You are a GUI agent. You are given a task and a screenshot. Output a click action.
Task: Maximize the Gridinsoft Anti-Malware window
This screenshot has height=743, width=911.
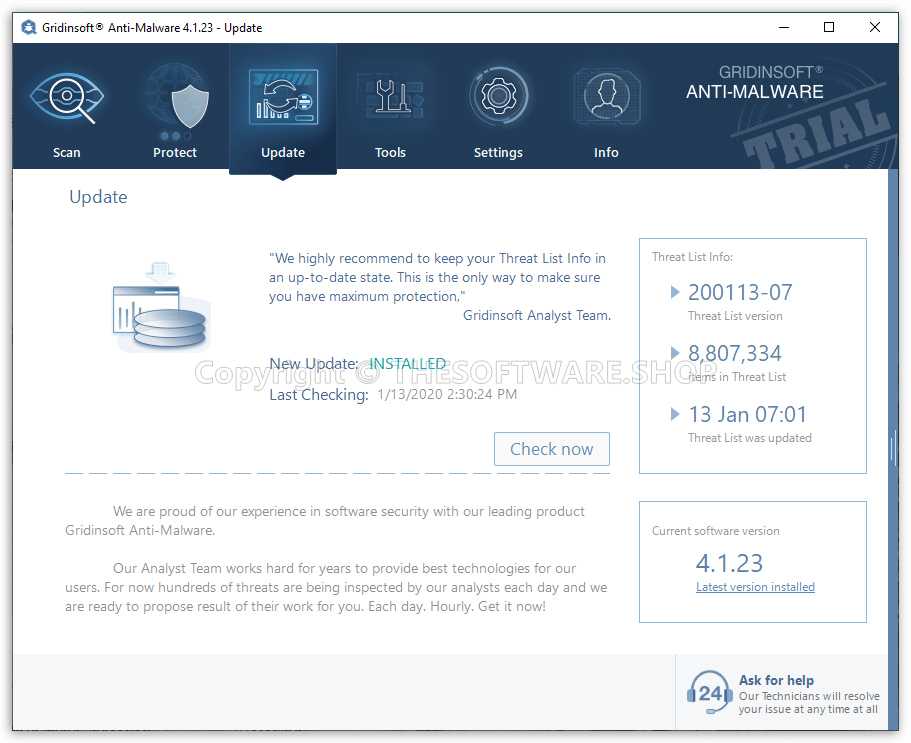click(x=829, y=28)
